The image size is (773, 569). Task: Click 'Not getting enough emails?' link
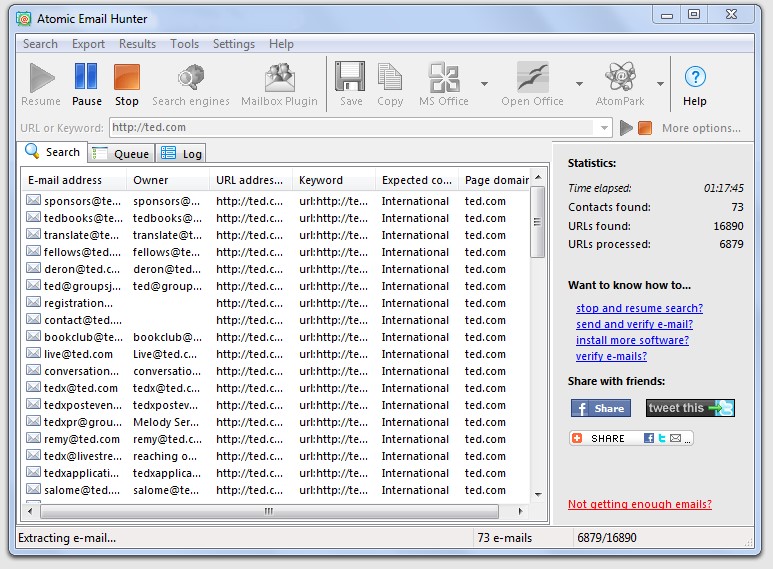pos(640,504)
